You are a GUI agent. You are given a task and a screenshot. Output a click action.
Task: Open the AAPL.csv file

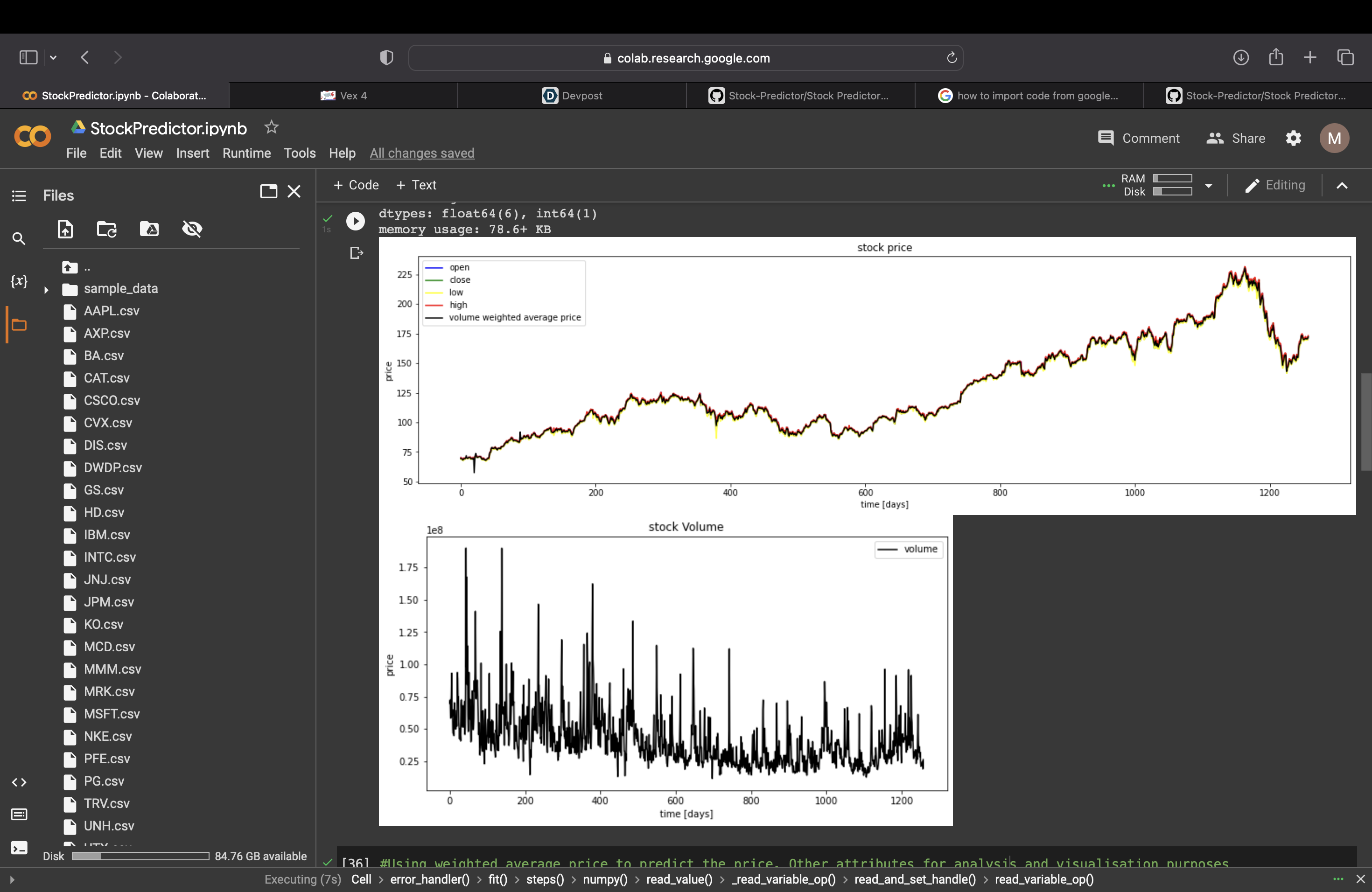111,311
